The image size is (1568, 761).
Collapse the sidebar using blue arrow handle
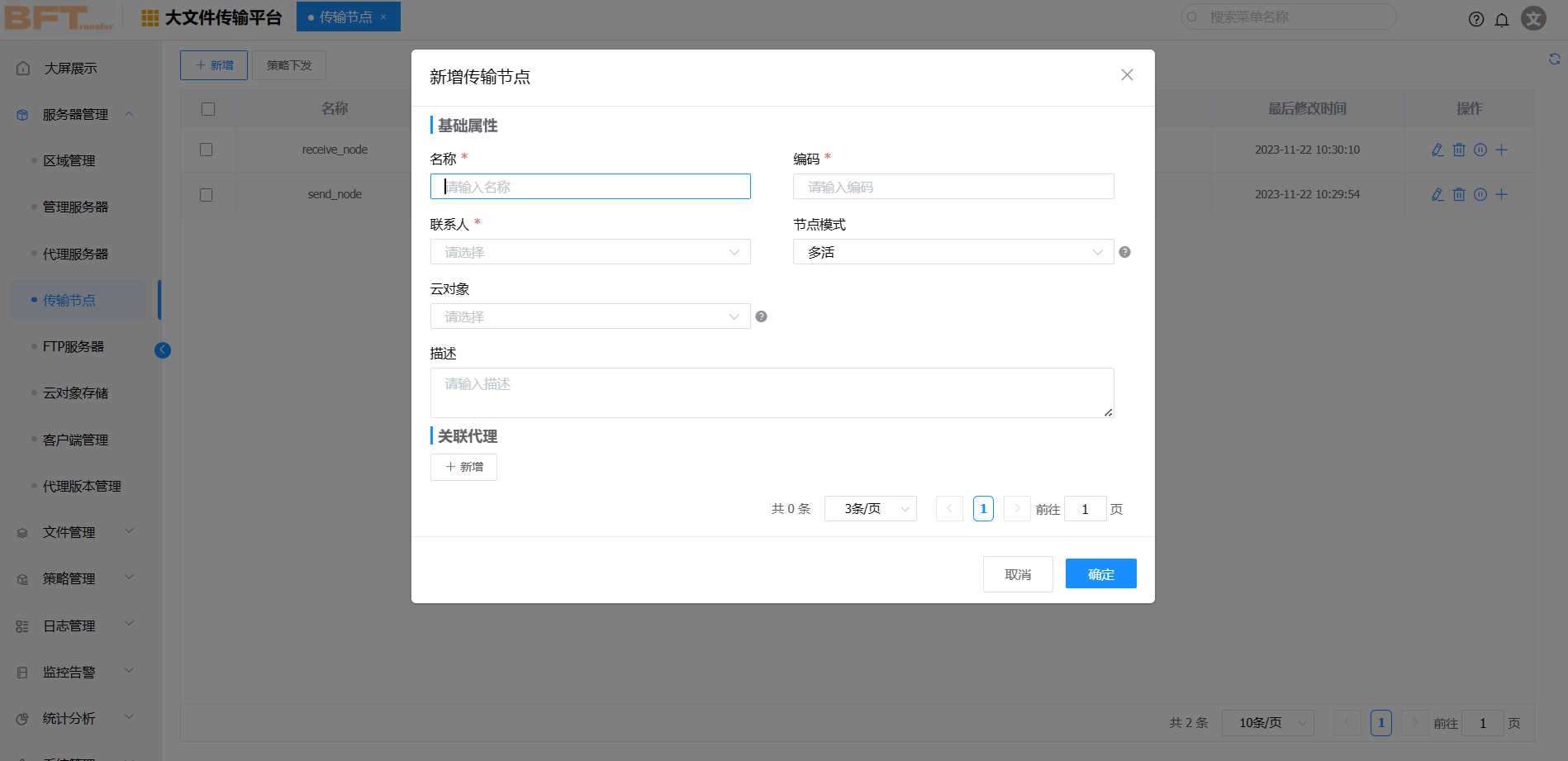pos(163,350)
